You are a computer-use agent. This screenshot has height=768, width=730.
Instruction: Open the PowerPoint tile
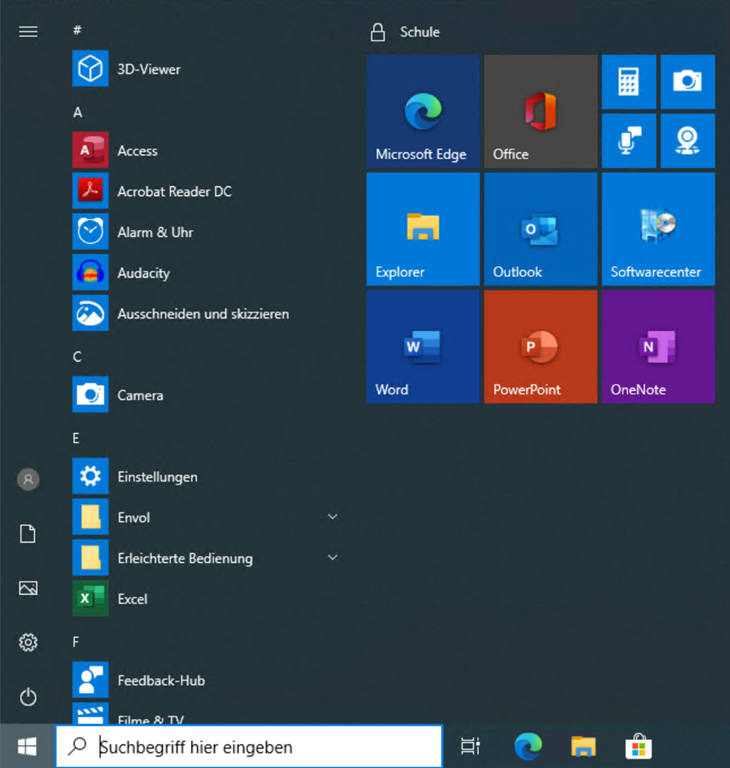pyautogui.click(x=540, y=347)
